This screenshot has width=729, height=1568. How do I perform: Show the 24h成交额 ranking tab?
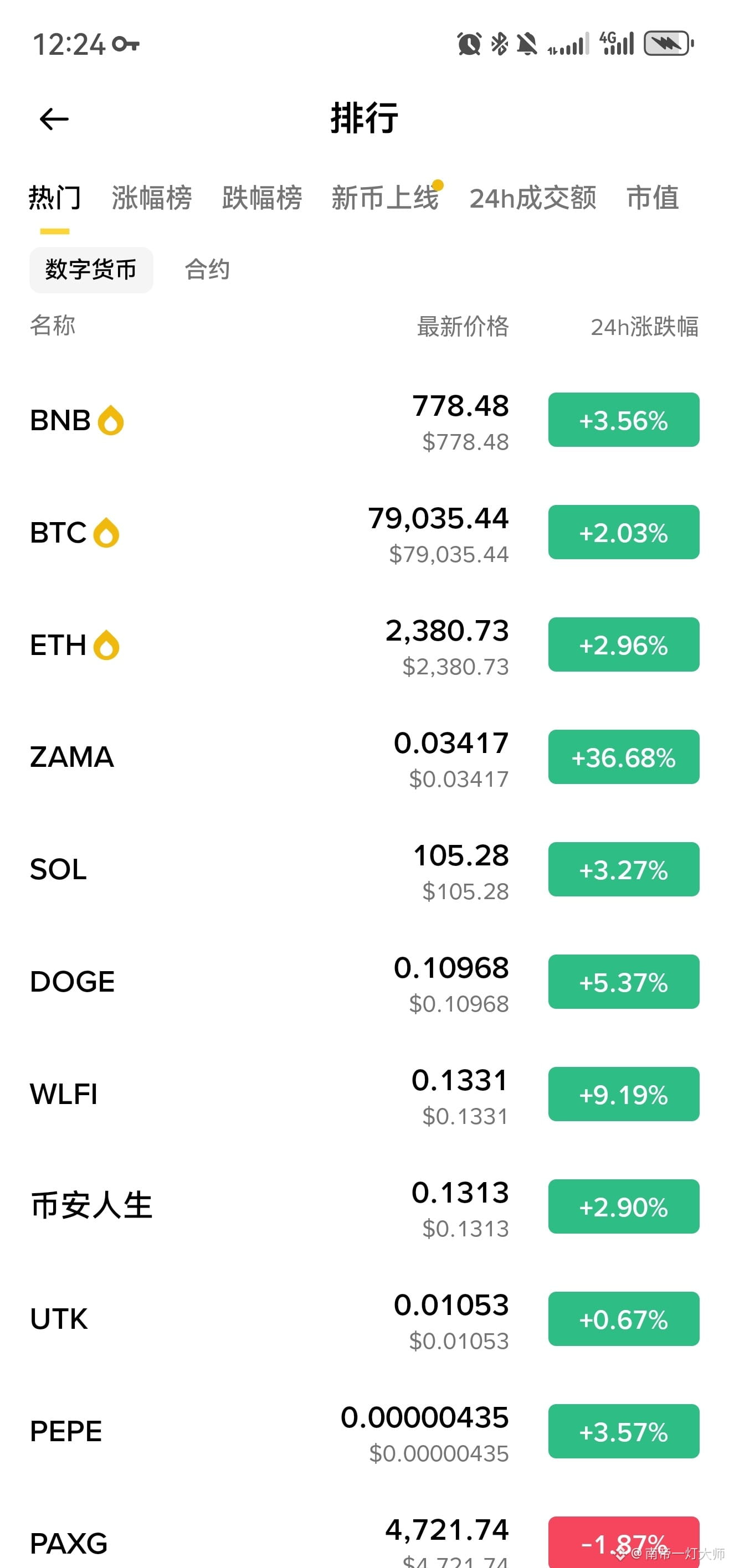pyautogui.click(x=533, y=198)
